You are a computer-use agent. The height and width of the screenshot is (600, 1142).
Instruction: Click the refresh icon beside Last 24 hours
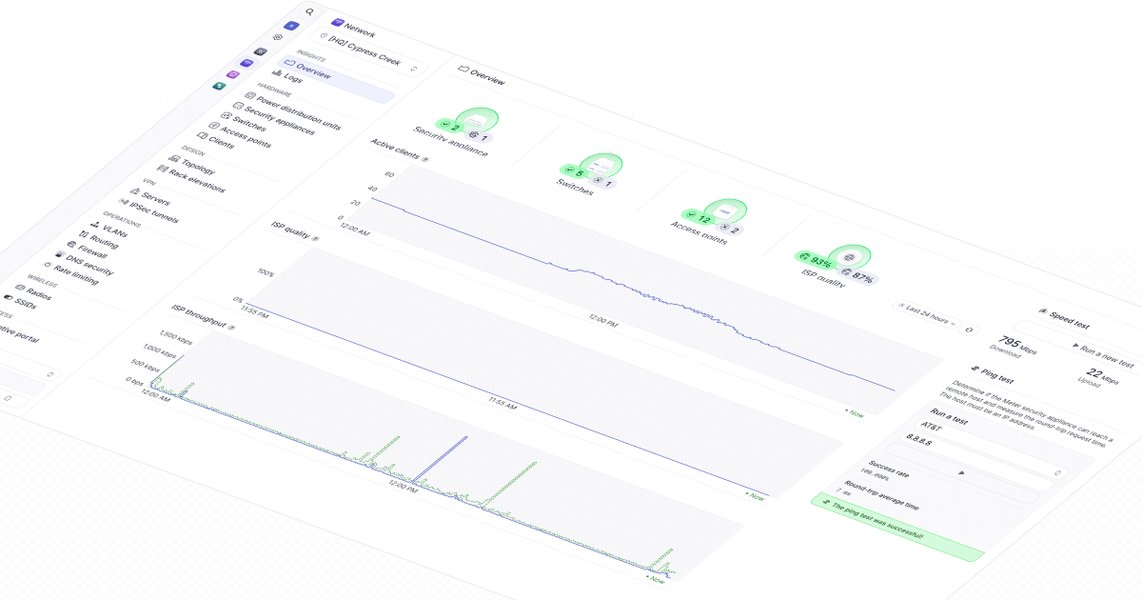click(x=969, y=329)
